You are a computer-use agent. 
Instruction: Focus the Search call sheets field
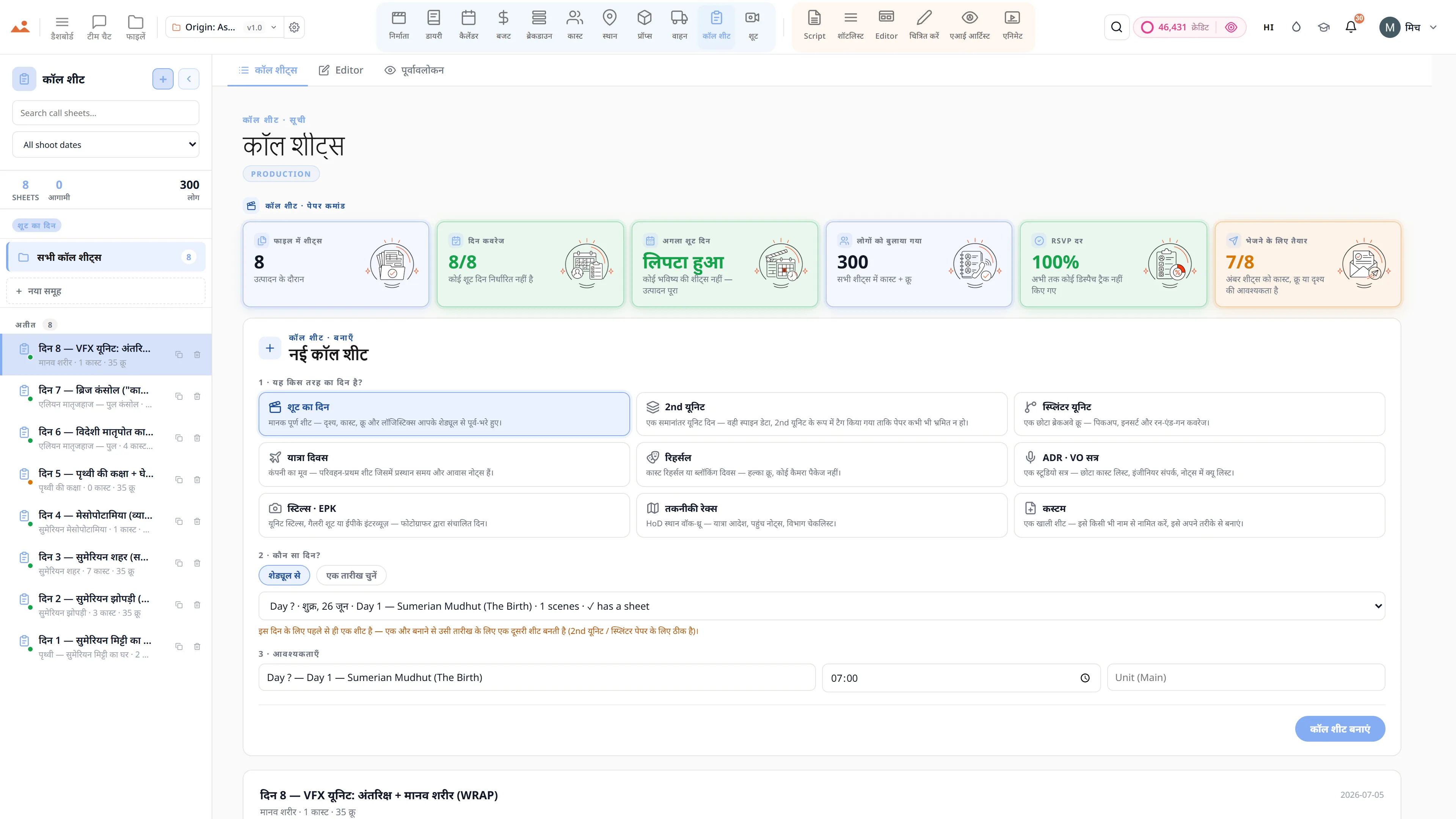[106, 113]
